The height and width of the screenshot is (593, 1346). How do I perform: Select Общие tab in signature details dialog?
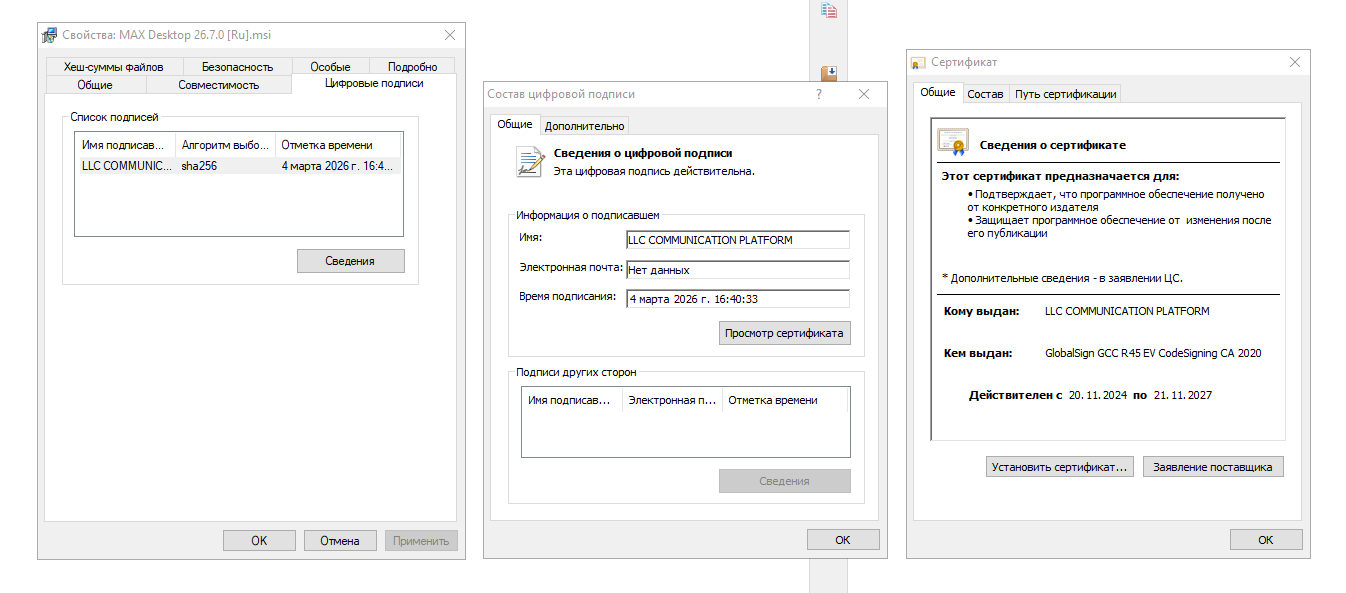(x=515, y=124)
